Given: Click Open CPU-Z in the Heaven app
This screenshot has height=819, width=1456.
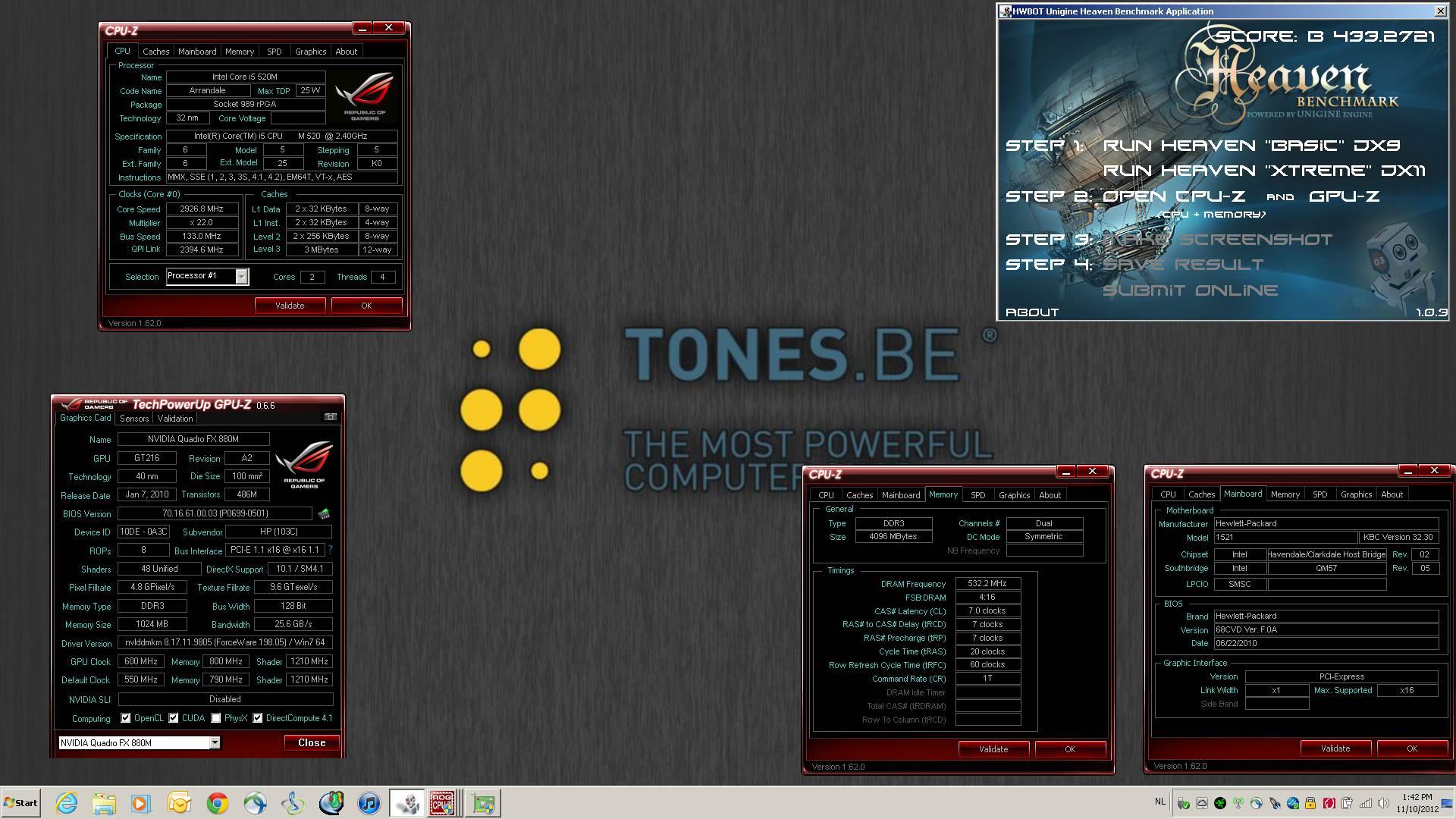Looking at the screenshot, I should click(1174, 196).
